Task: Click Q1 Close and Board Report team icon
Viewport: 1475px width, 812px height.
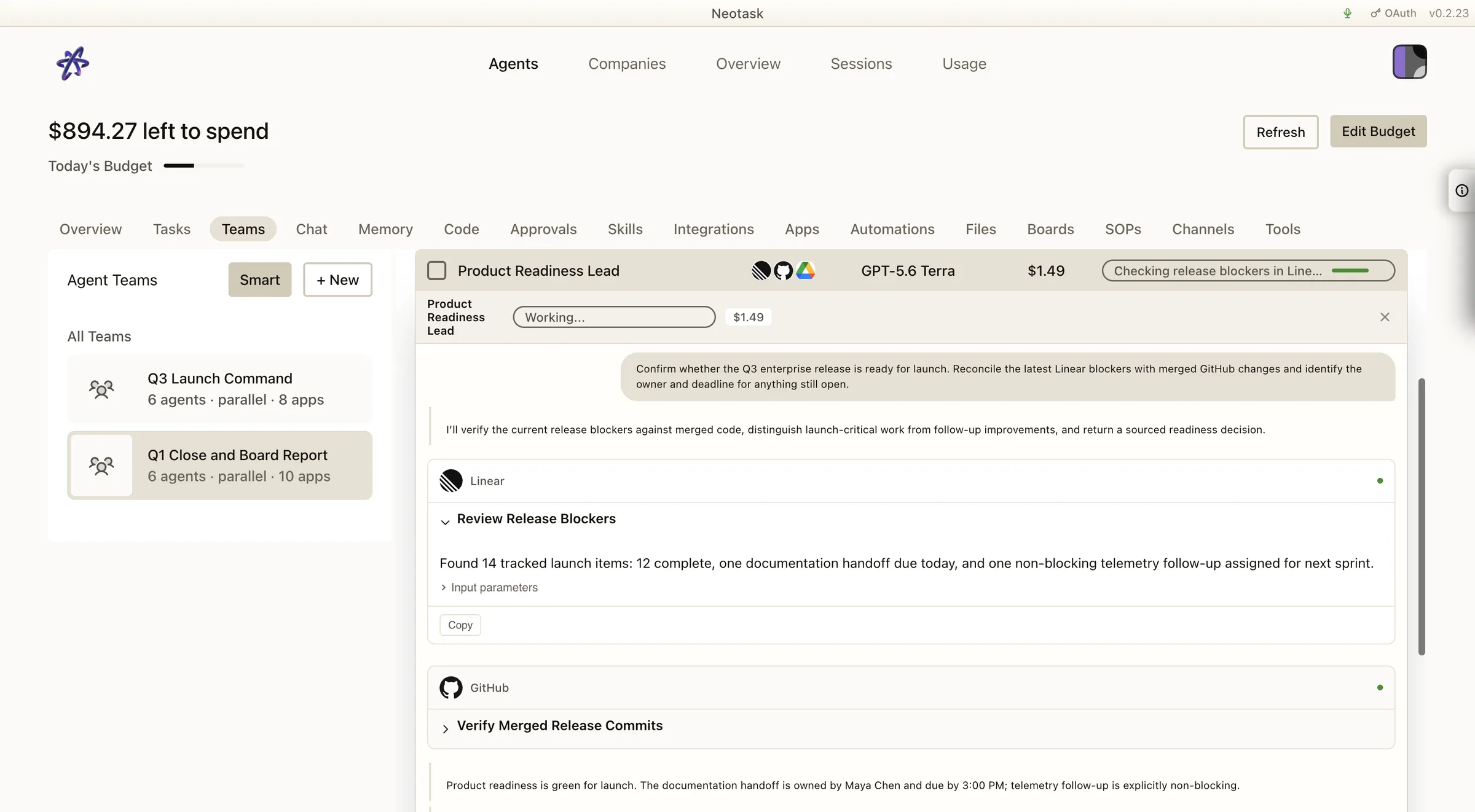Action: 101,466
